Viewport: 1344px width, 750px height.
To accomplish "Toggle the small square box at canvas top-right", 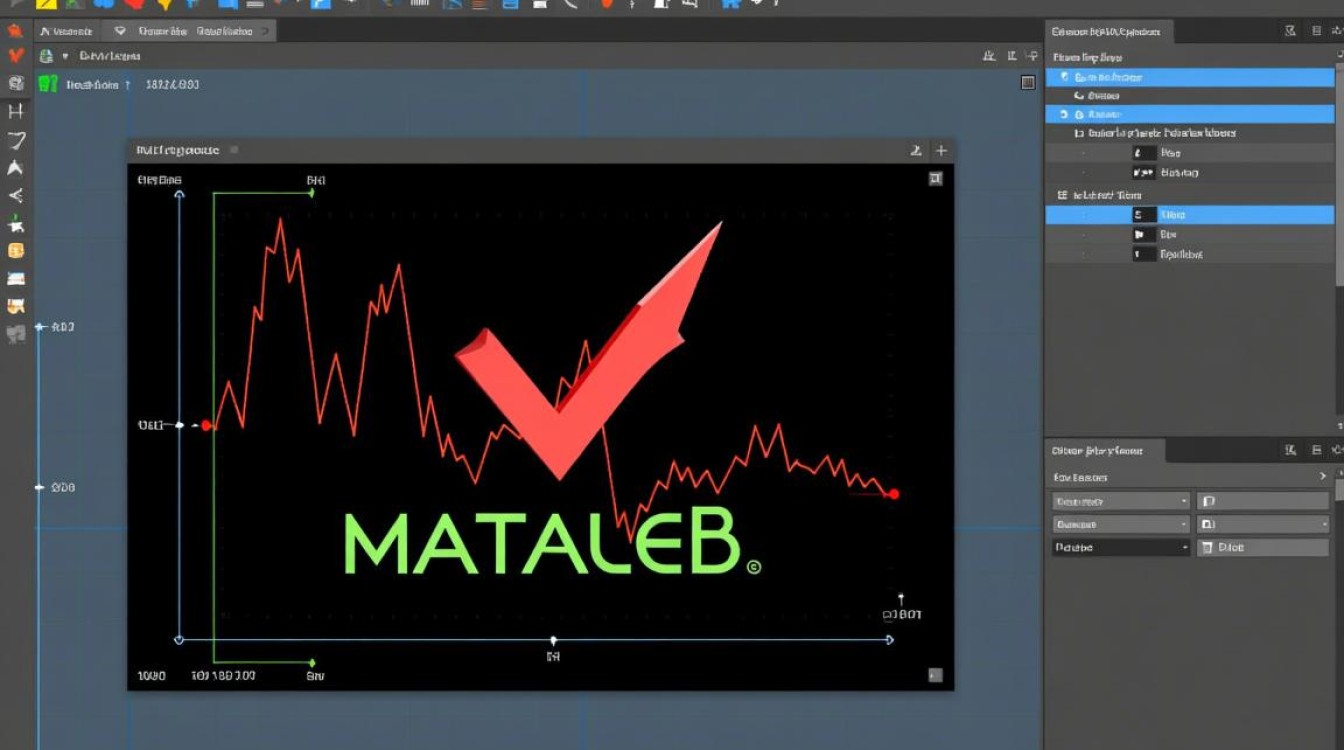I will pyautogui.click(x=1027, y=83).
